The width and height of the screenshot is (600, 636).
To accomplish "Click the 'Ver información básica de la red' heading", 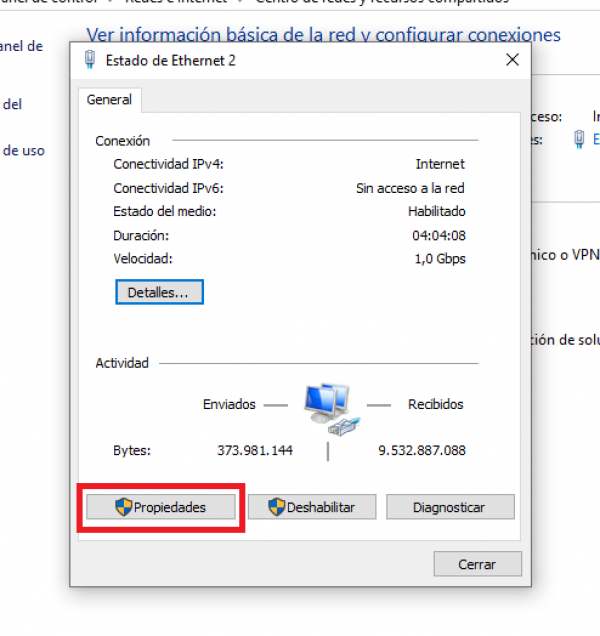I will tap(323, 35).
